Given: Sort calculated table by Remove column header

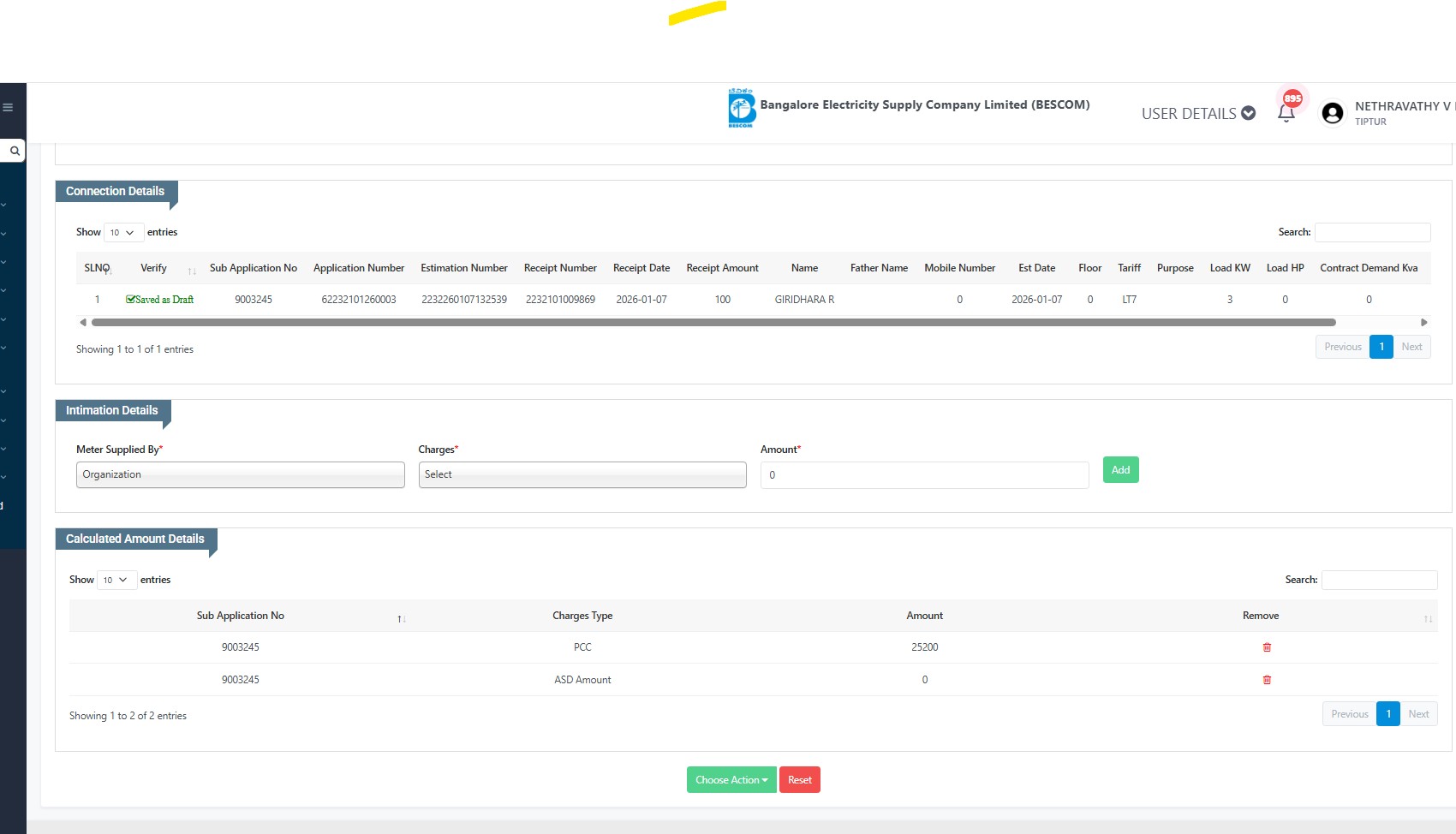Looking at the screenshot, I should click(x=1260, y=616).
